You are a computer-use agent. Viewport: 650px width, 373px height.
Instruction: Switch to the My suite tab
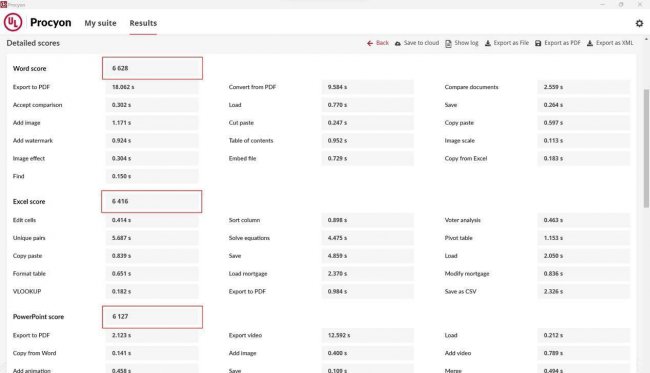coord(100,23)
